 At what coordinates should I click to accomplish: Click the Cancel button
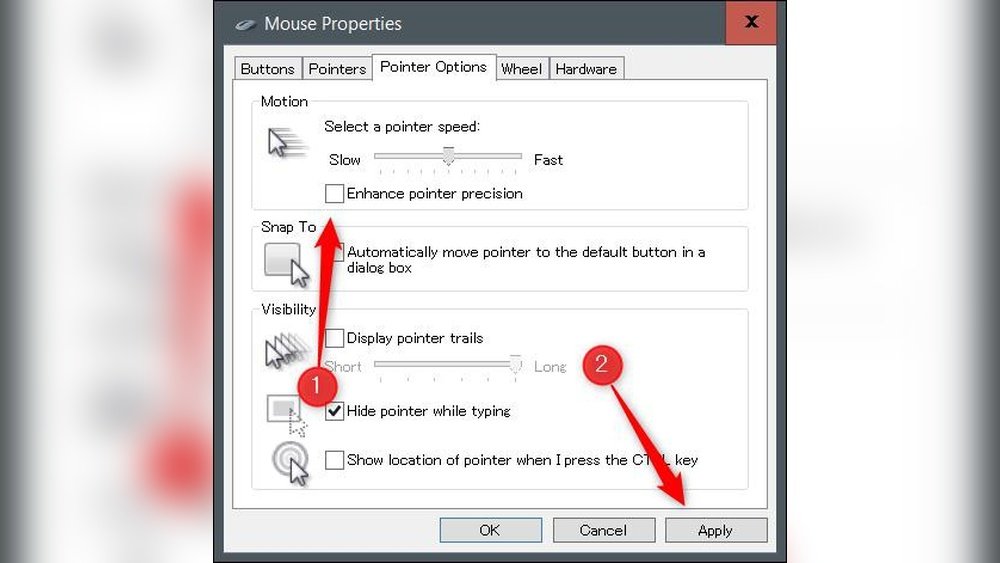(603, 530)
